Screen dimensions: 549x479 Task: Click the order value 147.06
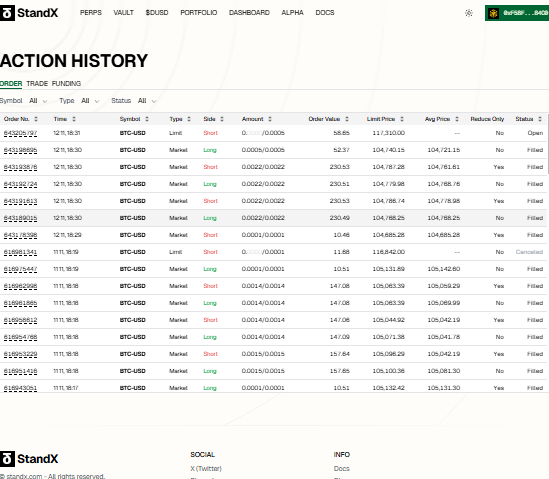[x=339, y=320]
